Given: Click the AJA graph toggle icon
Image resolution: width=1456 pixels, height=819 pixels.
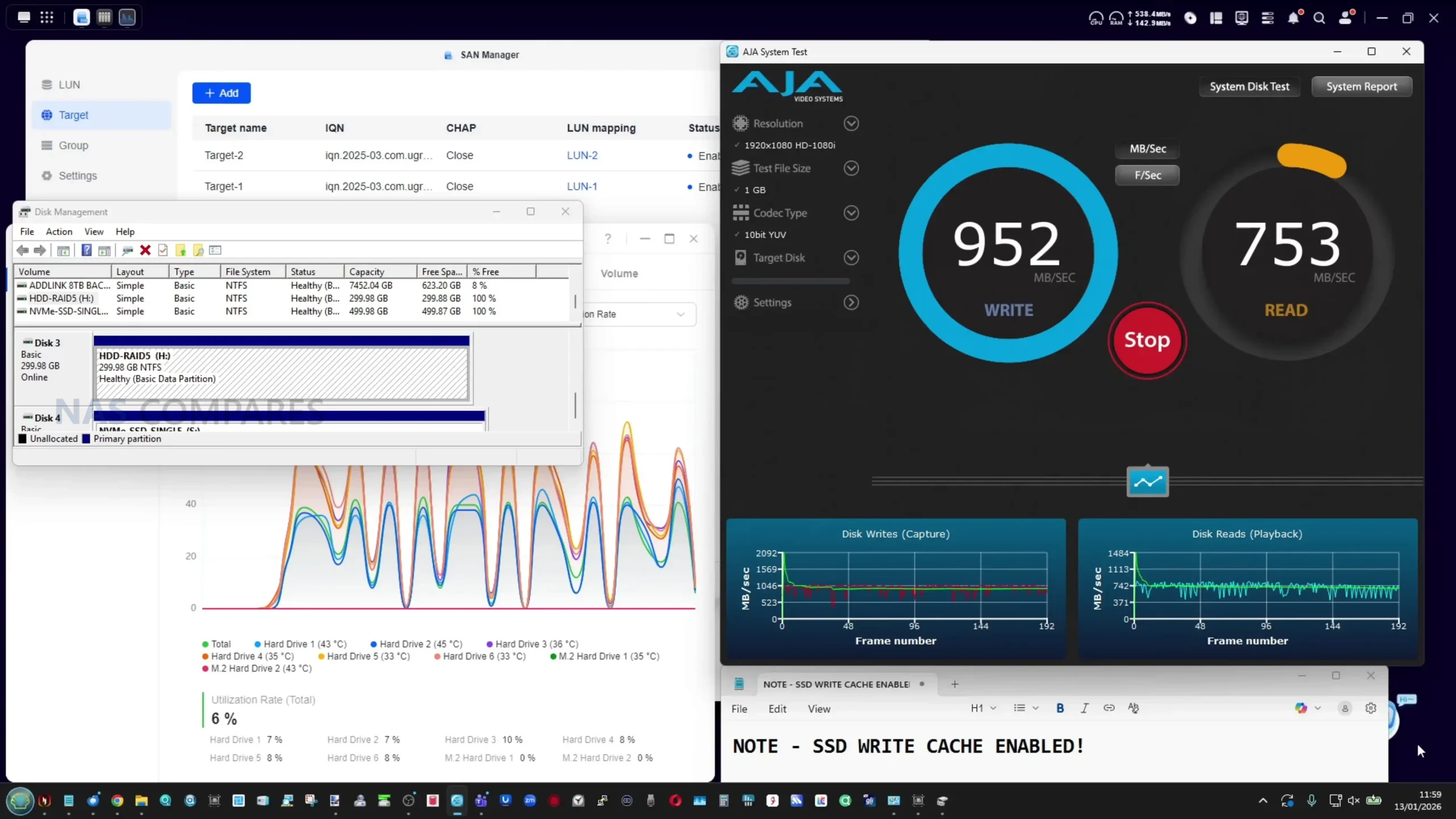Looking at the screenshot, I should click(x=1147, y=482).
